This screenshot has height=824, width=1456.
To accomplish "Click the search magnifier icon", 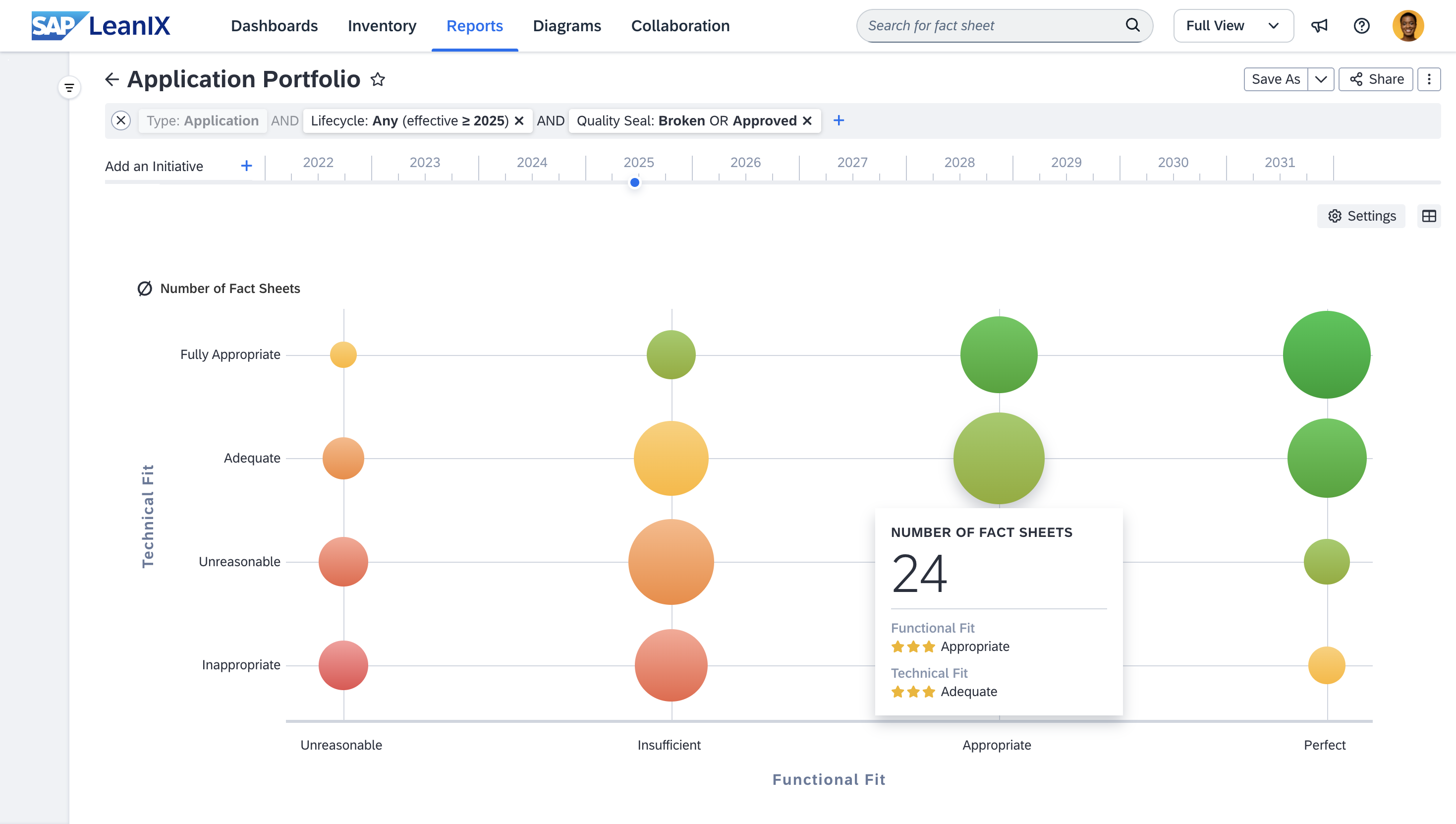I will click(1132, 25).
